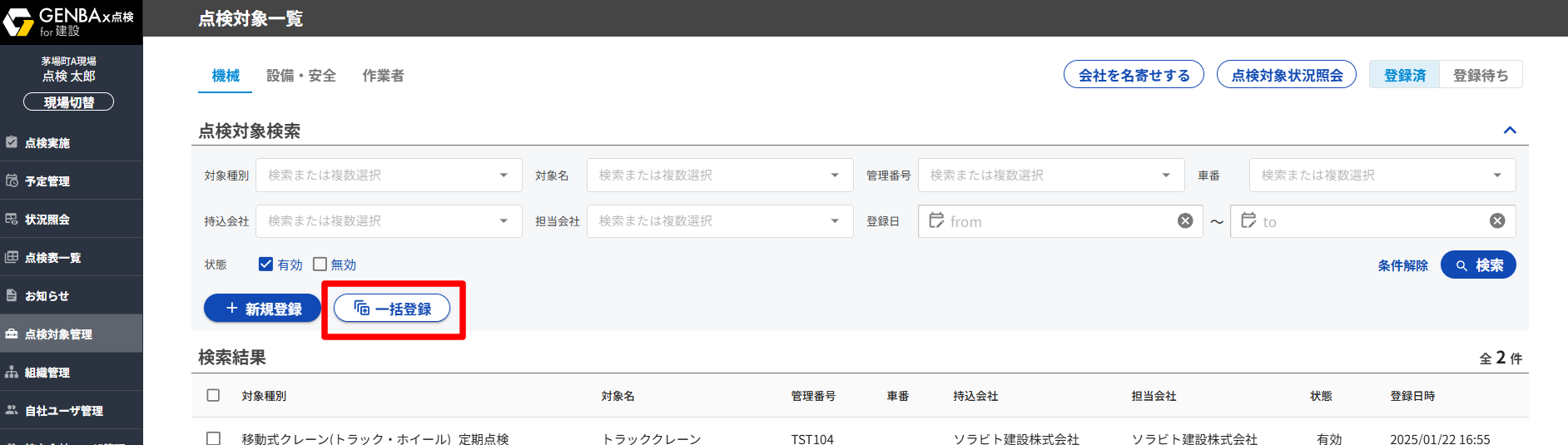Uncheck the 有効 status checkbox
The width and height of the screenshot is (1568, 445).
click(x=266, y=265)
